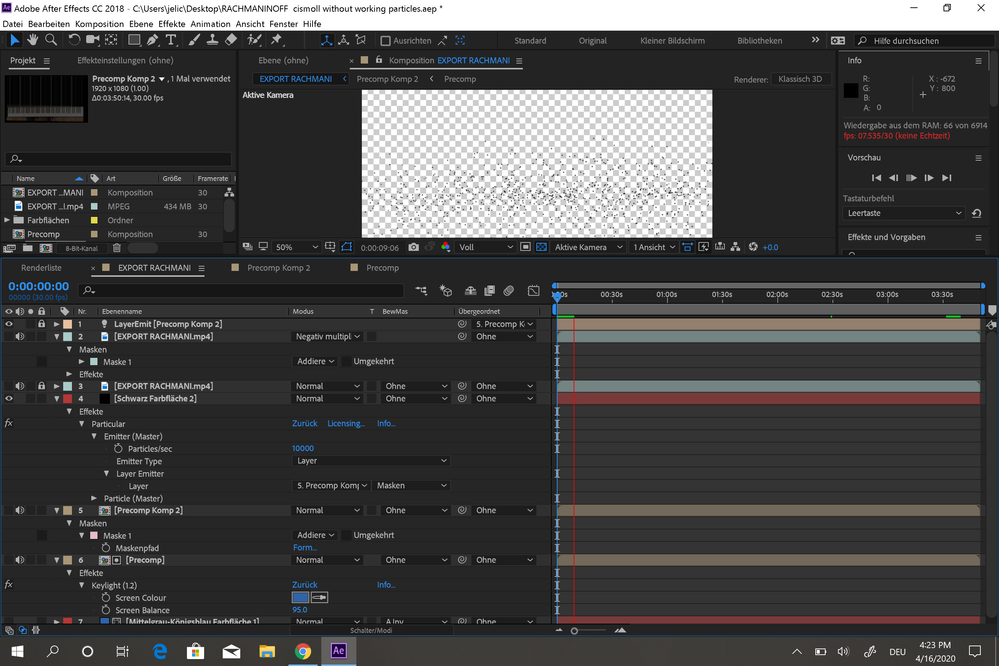Select the Puppet Pin tool
This screenshot has height=666, width=999.
tap(277, 40)
